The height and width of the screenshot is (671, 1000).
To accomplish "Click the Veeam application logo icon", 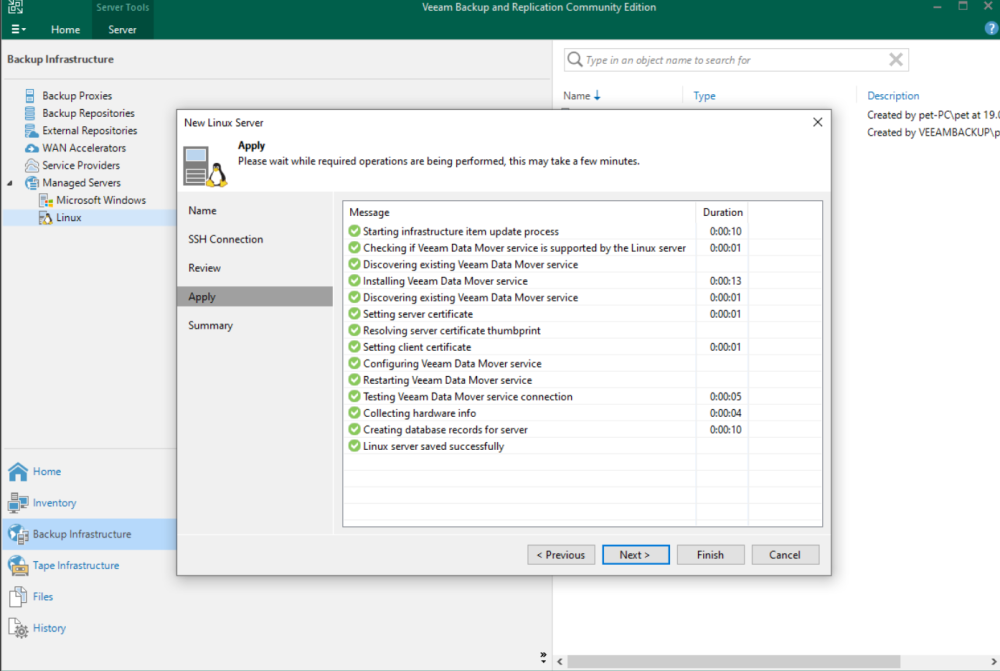I will [15, 7].
